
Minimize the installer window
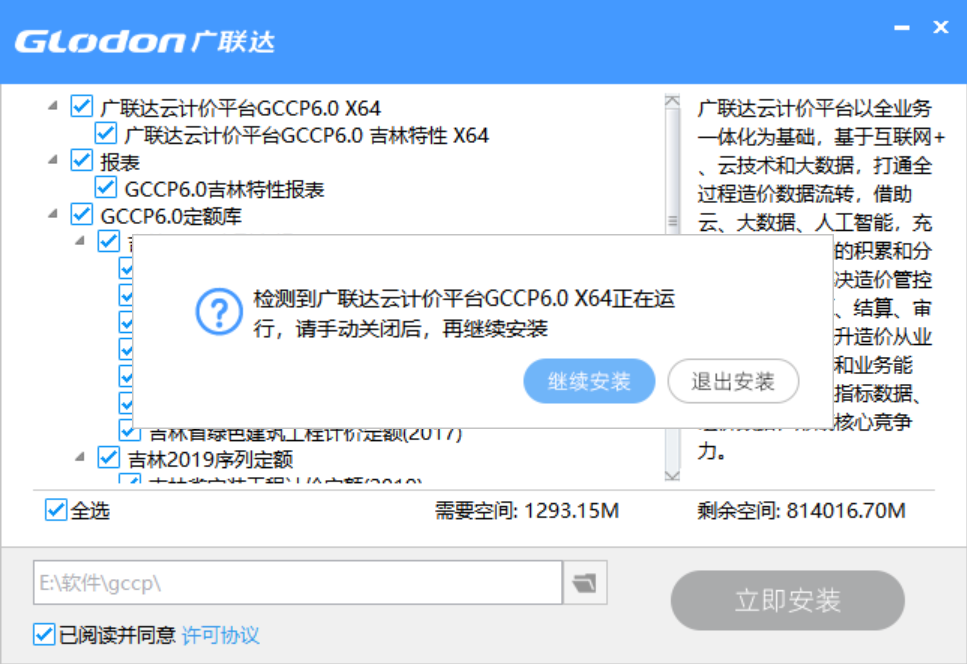902,28
